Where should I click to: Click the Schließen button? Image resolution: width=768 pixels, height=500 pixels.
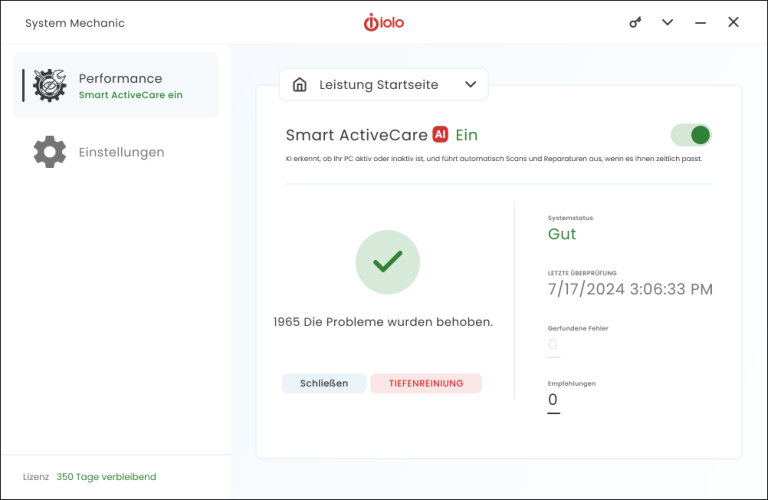[324, 383]
